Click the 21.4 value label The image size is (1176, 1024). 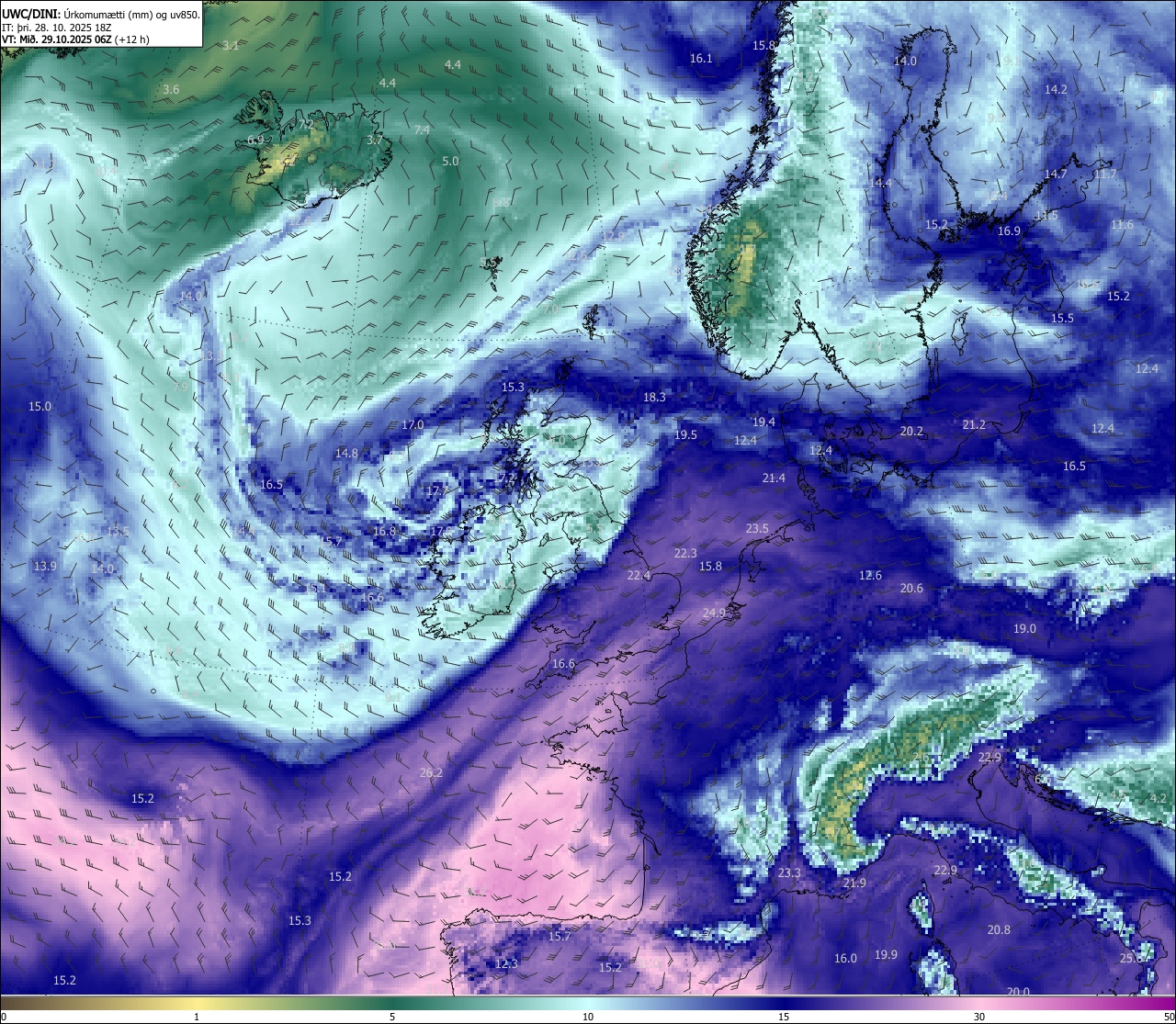(x=774, y=478)
